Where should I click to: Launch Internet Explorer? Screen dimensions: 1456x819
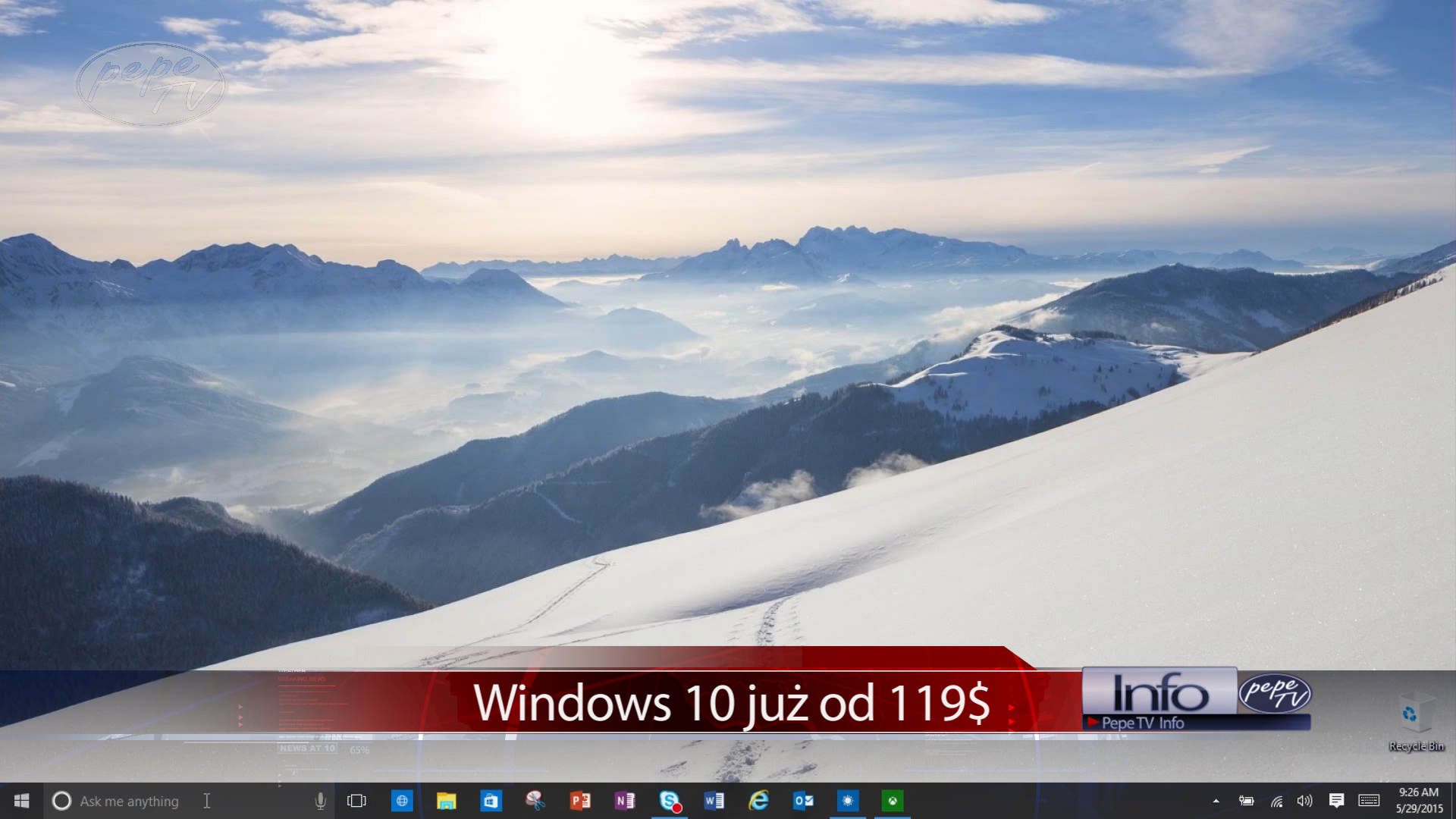tap(758, 801)
